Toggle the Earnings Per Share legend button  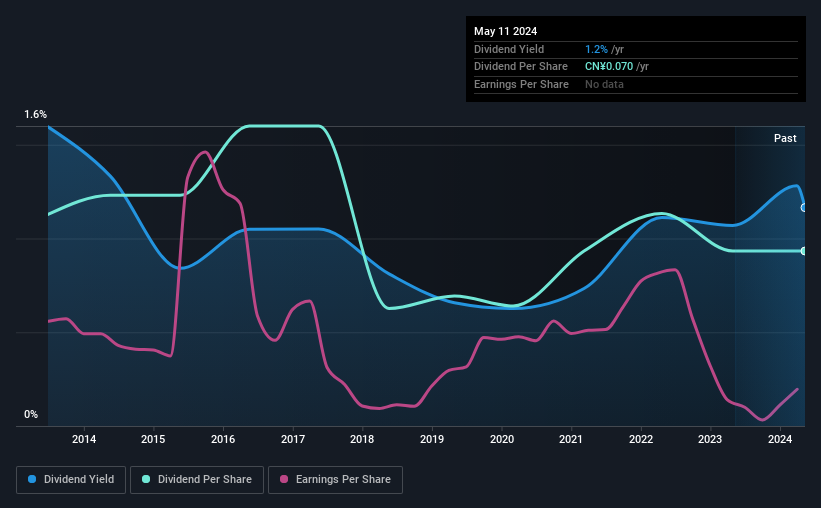click(x=335, y=480)
